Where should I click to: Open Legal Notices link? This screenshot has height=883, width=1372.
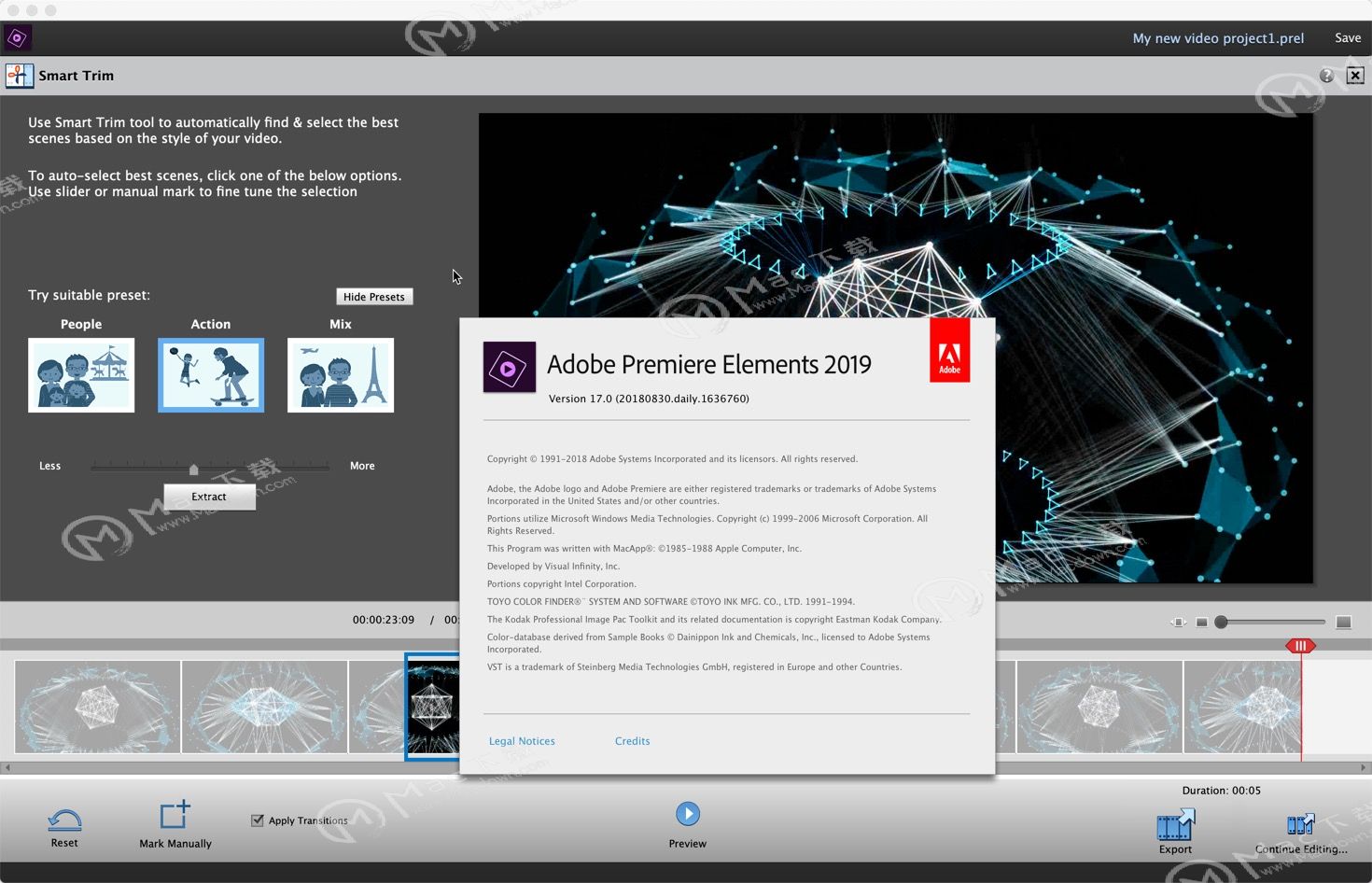522,741
